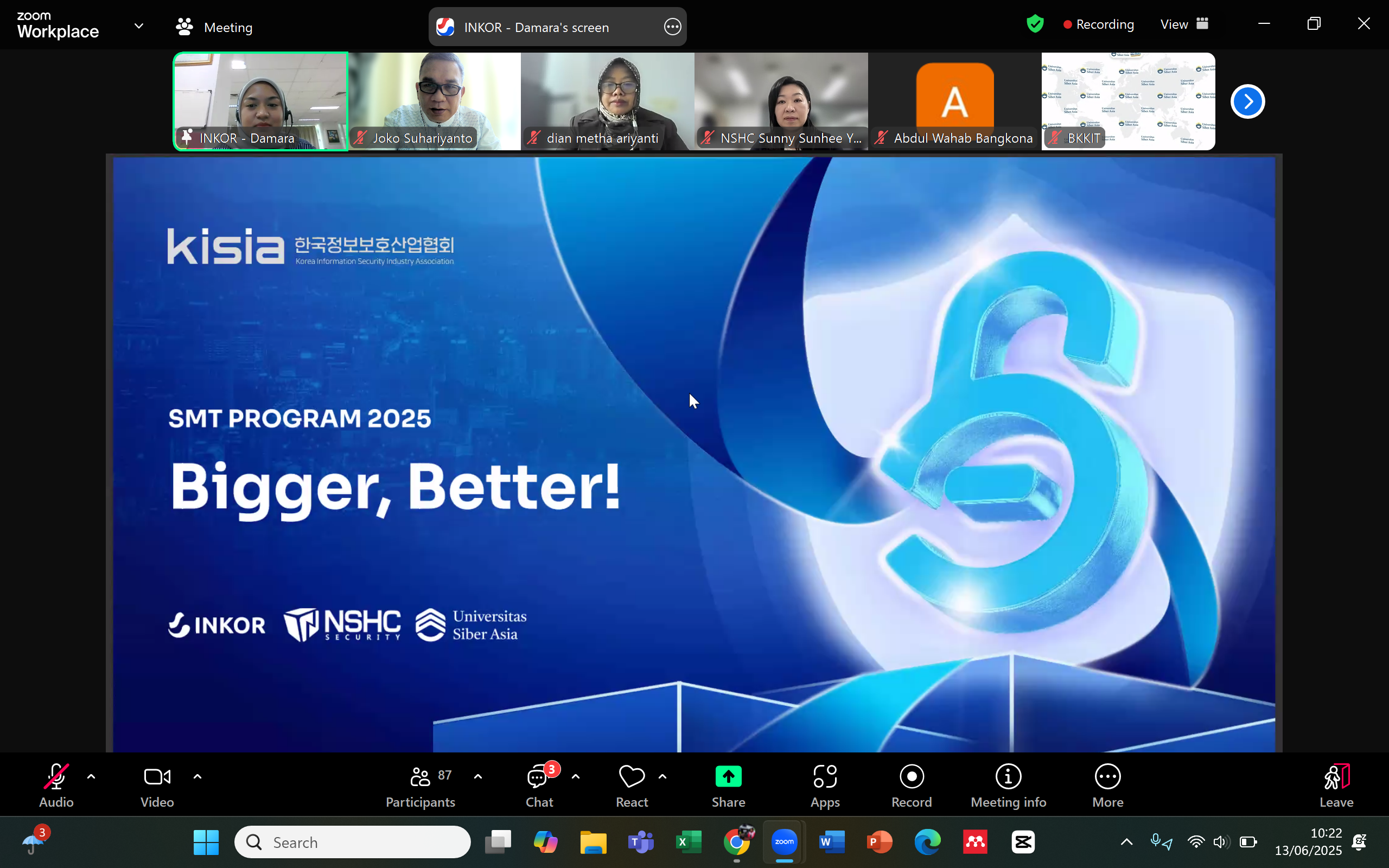The width and height of the screenshot is (1389, 868).
Task: Open the notification bell icon
Action: pos(1360,841)
